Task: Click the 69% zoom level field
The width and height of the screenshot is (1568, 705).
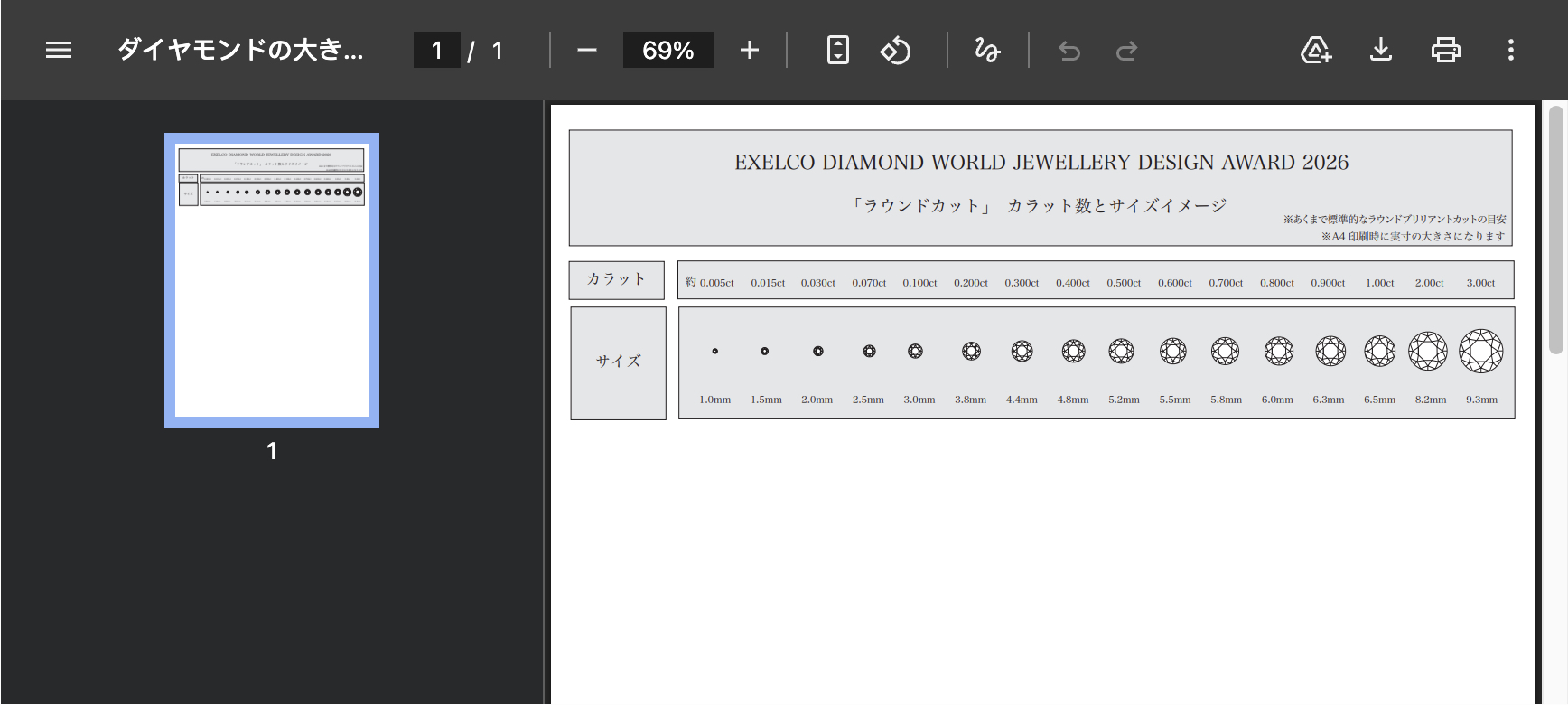Action: (667, 50)
